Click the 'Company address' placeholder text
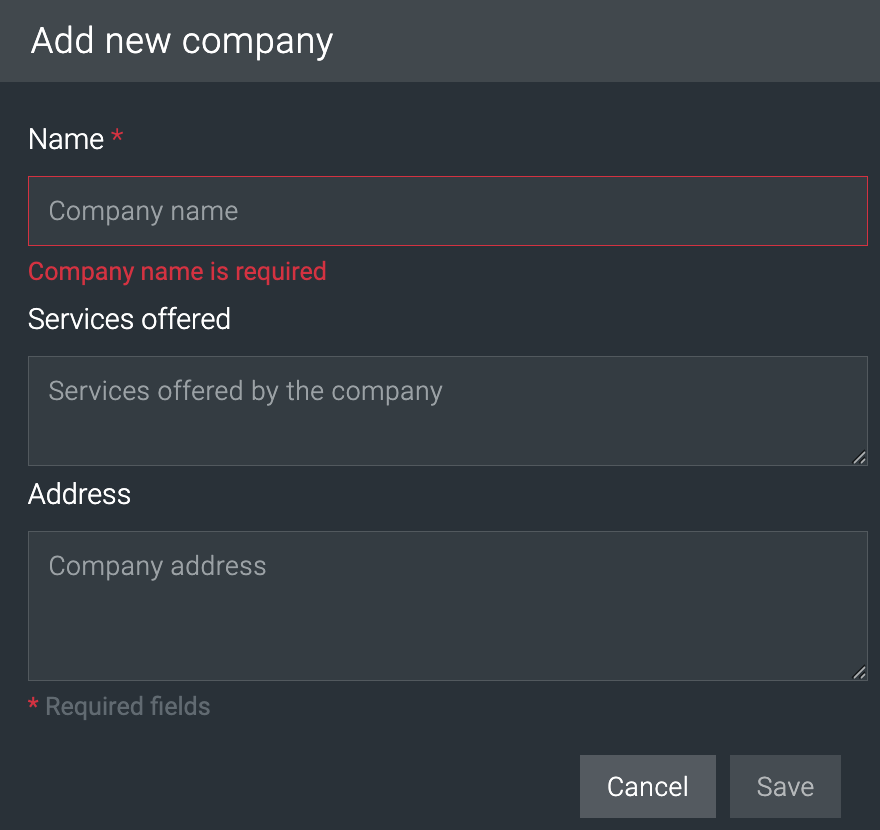Screen dimensions: 880x830 point(157,566)
